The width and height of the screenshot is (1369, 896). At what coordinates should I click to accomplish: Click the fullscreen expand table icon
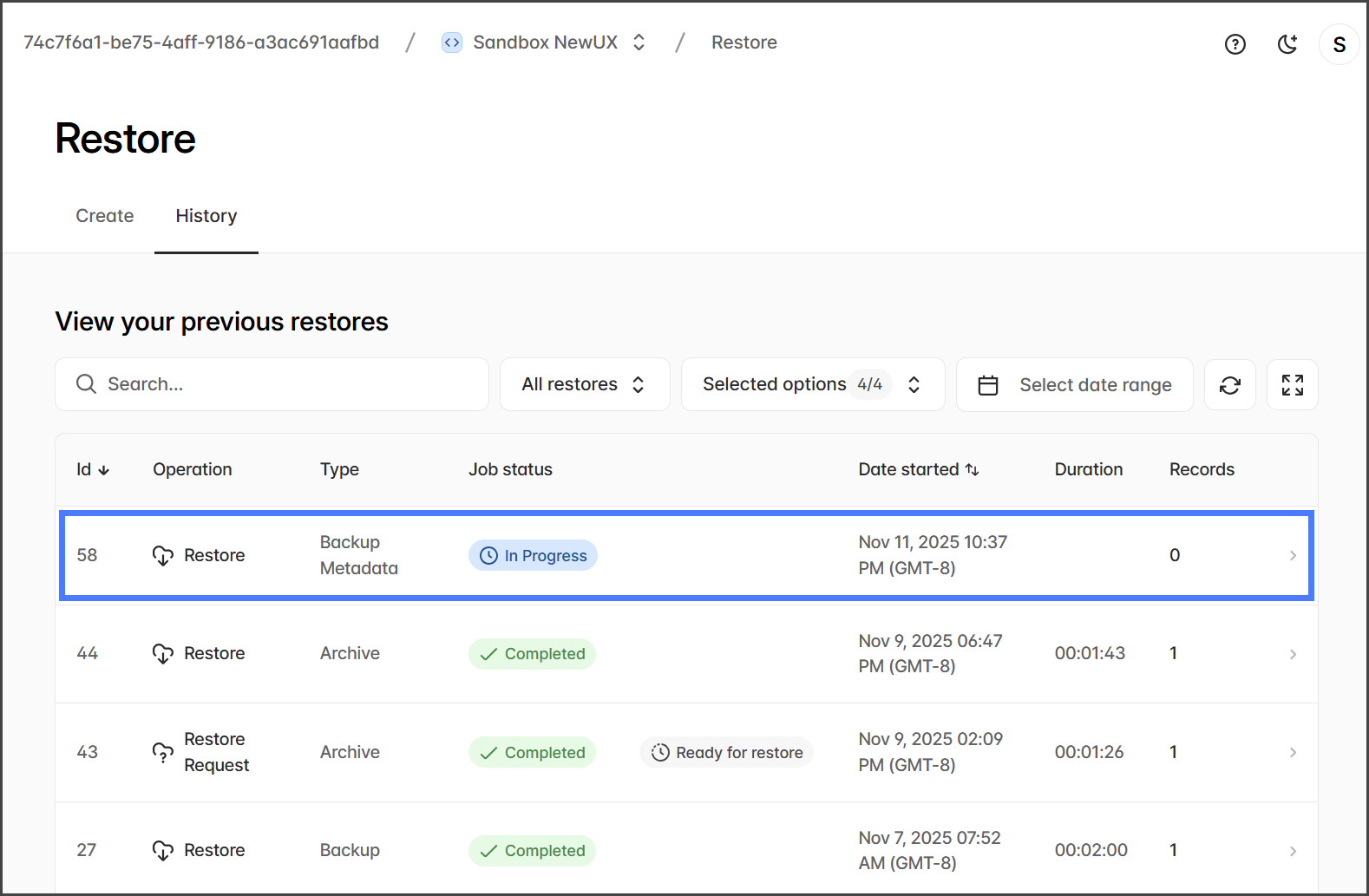[x=1292, y=385]
